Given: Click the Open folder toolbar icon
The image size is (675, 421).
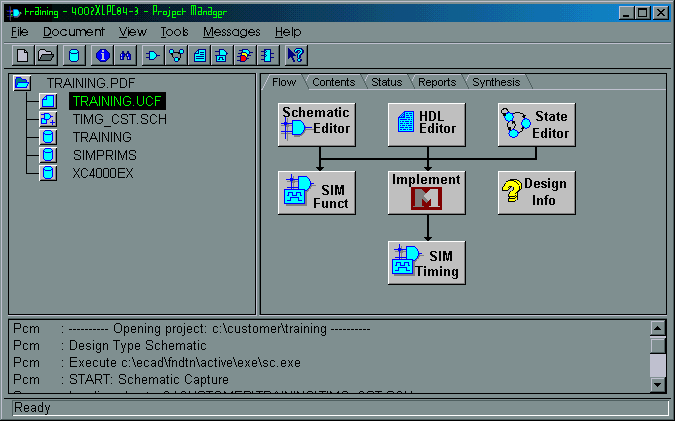Looking at the screenshot, I should (45, 55).
